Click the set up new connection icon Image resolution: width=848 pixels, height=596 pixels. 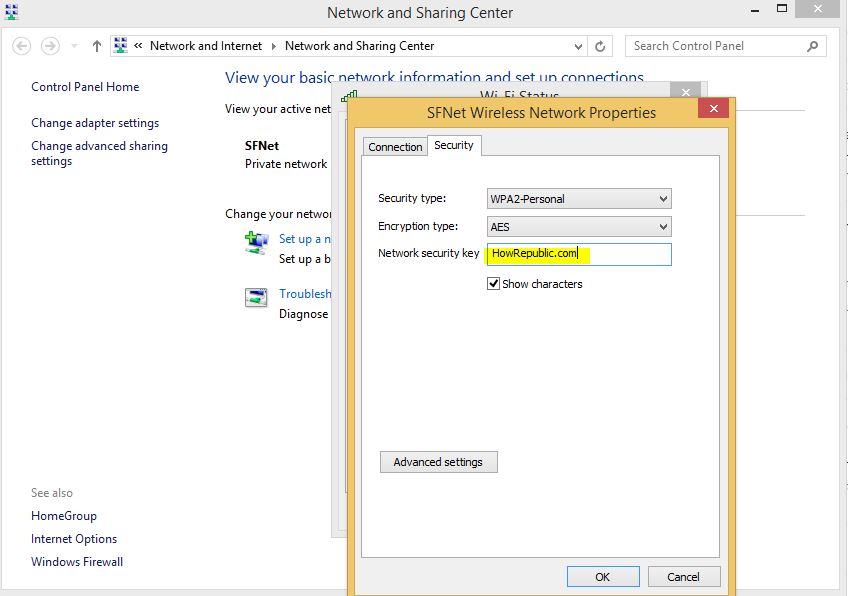pyautogui.click(x=257, y=242)
